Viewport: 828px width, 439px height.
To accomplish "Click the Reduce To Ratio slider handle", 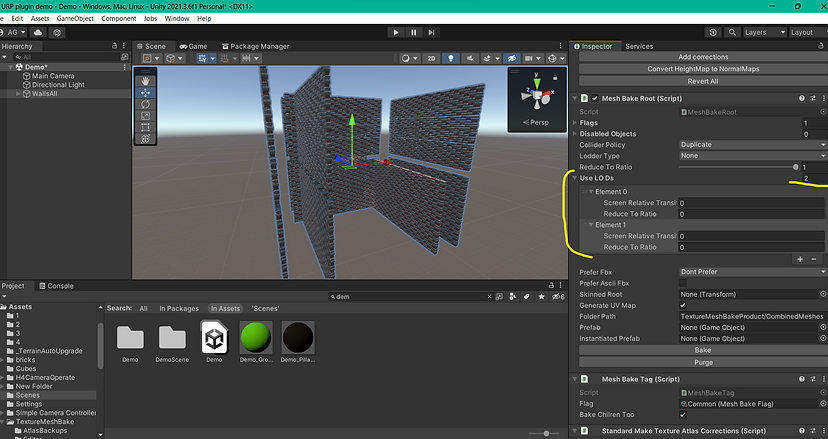I will [795, 167].
